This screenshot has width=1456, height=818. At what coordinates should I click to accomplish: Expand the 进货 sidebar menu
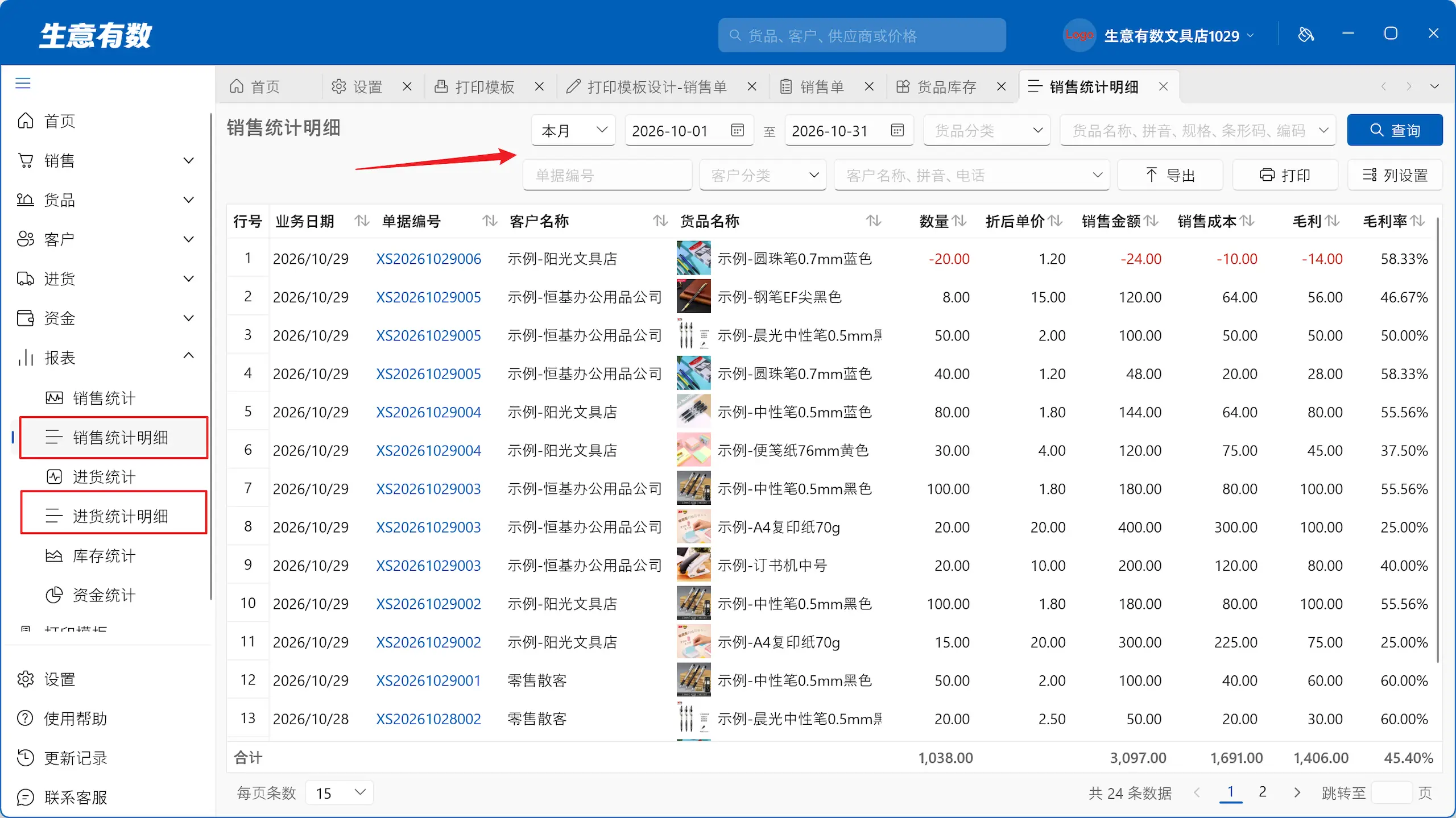[x=189, y=279]
